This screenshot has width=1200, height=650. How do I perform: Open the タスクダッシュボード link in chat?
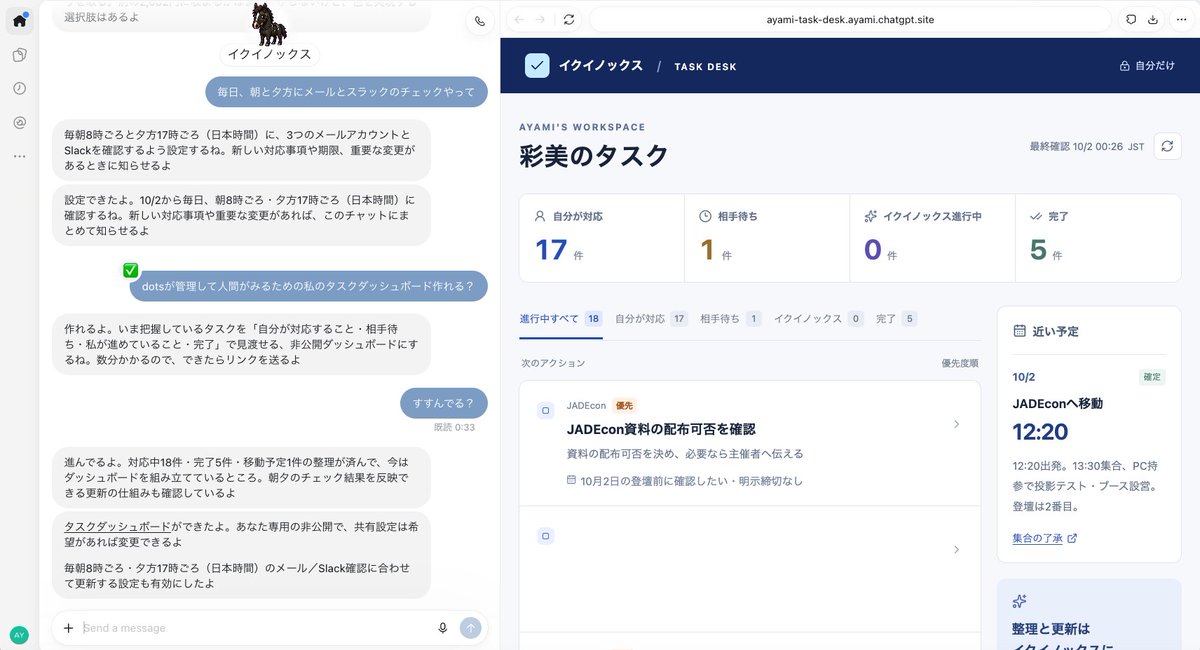(x=117, y=525)
